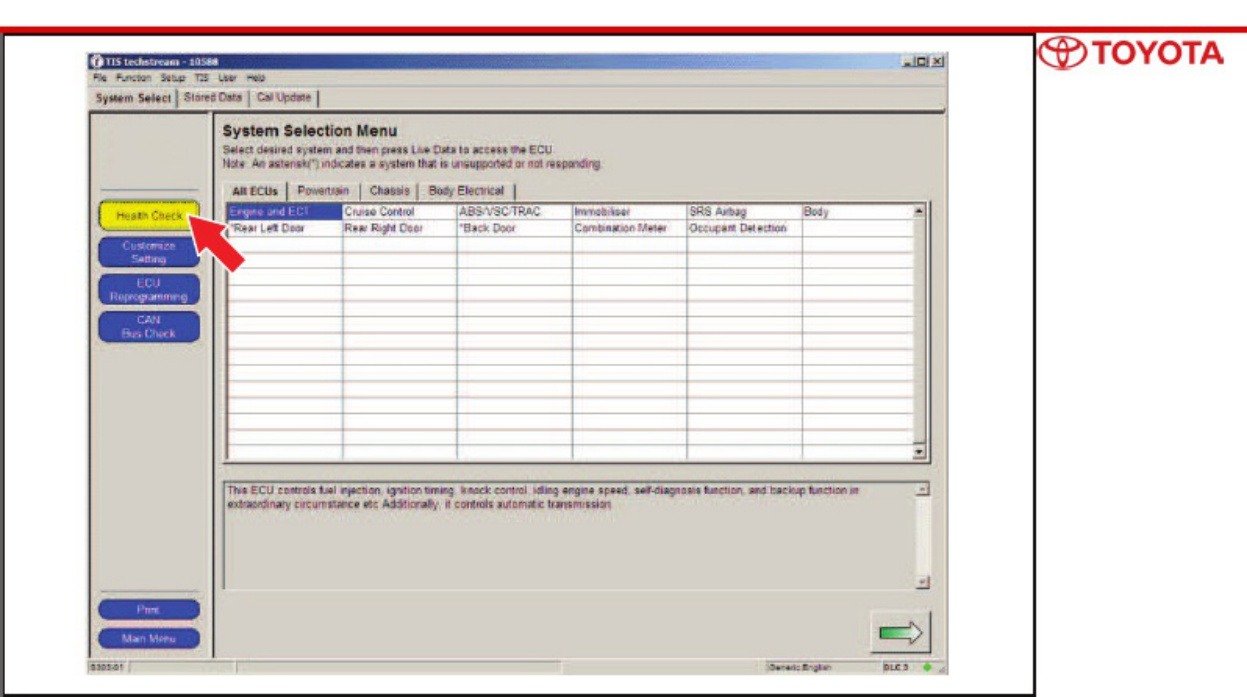Open the Function menu
Image resolution: width=1247 pixels, height=697 pixels.
coord(132,77)
